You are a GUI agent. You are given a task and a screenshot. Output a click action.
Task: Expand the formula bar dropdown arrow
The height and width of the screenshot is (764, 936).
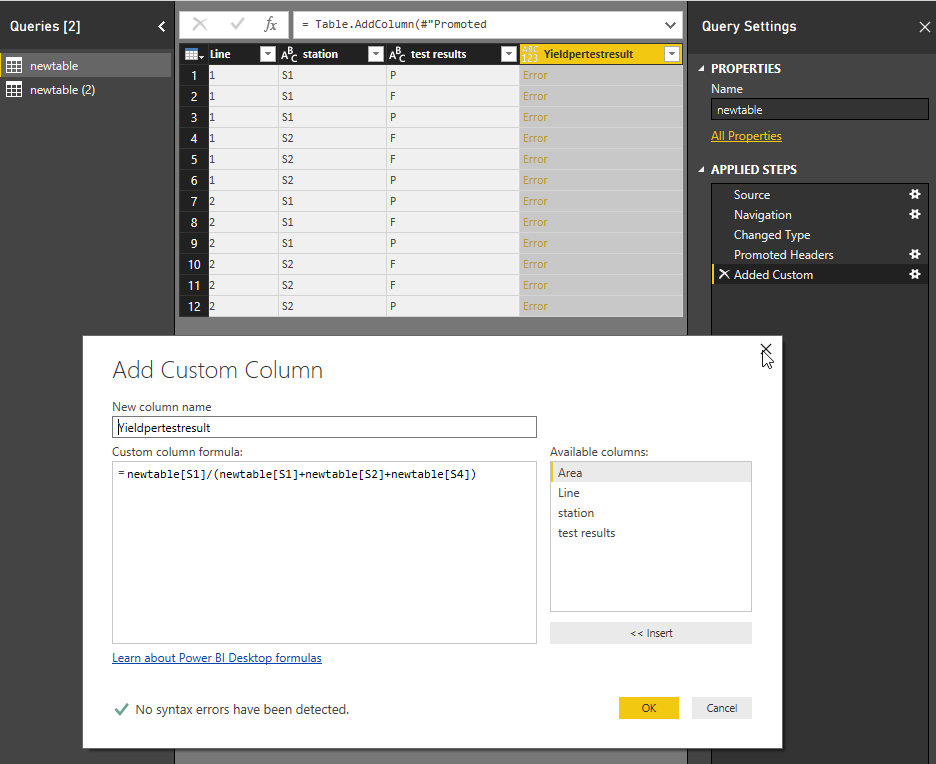click(670, 25)
